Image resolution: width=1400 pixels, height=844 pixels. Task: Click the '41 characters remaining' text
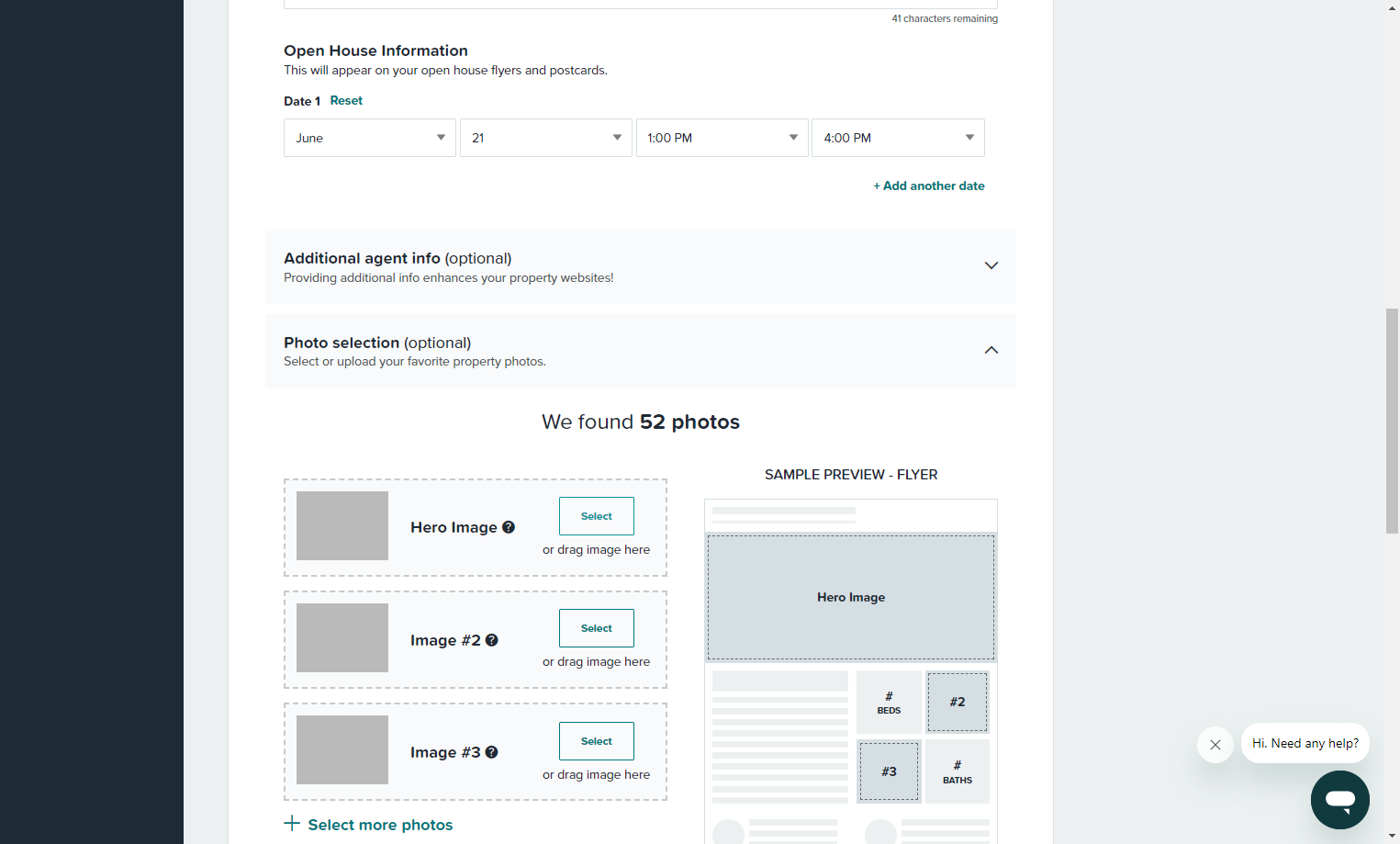pos(945,18)
